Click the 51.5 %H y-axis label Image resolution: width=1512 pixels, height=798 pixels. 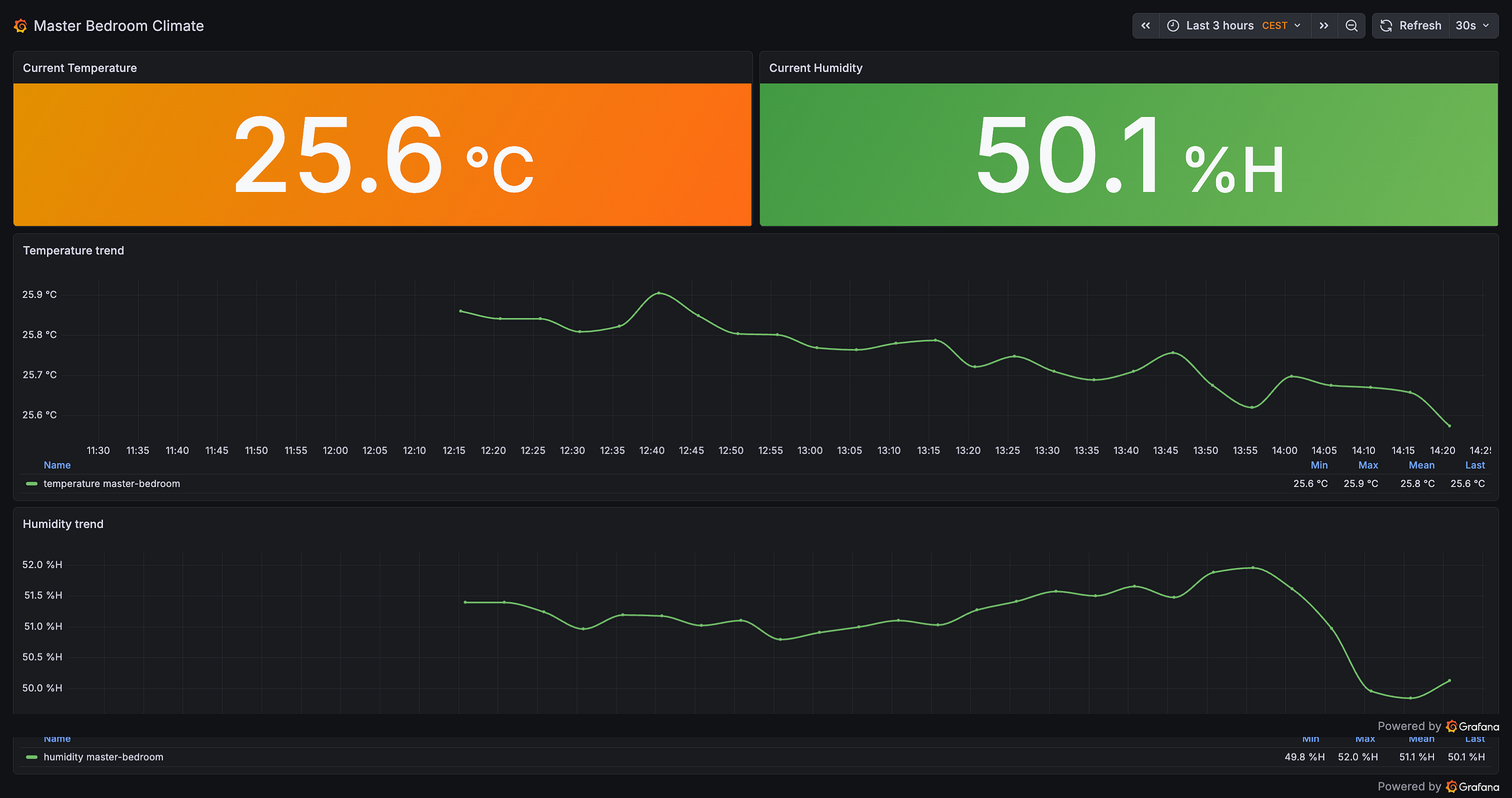pos(43,595)
